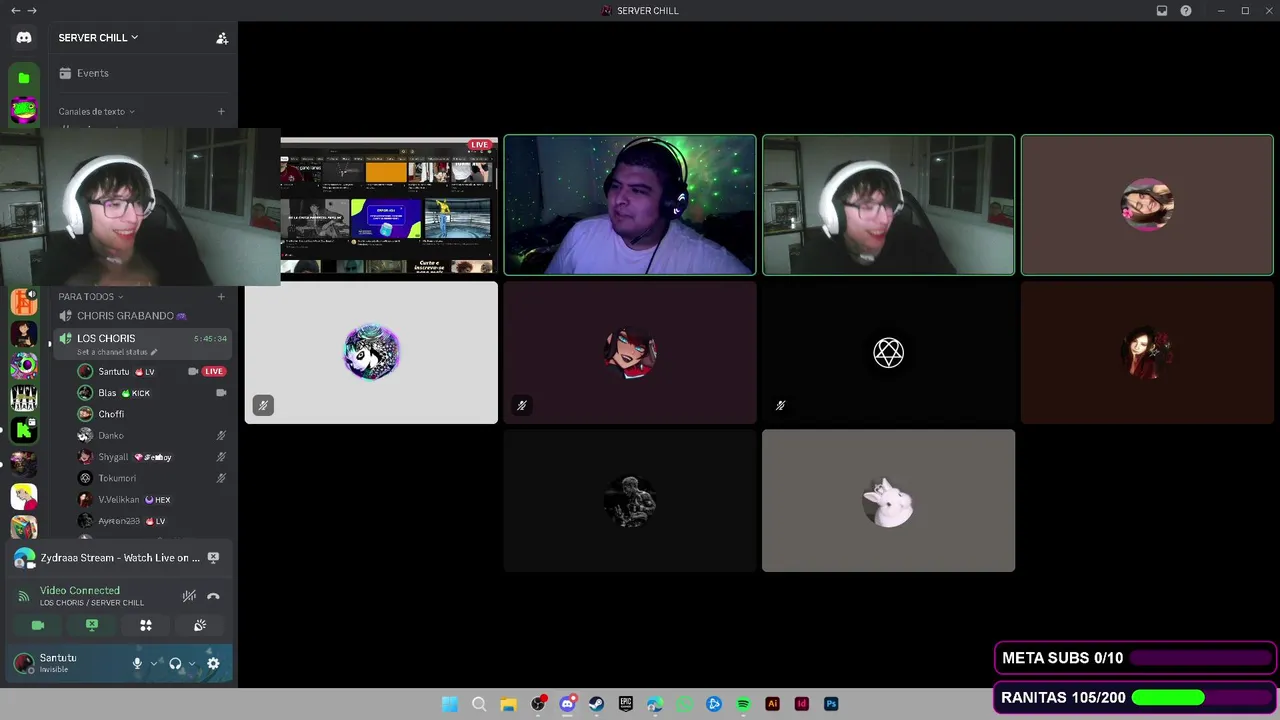Open the green server folder icon
The height and width of the screenshot is (720, 1280).
click(x=24, y=78)
